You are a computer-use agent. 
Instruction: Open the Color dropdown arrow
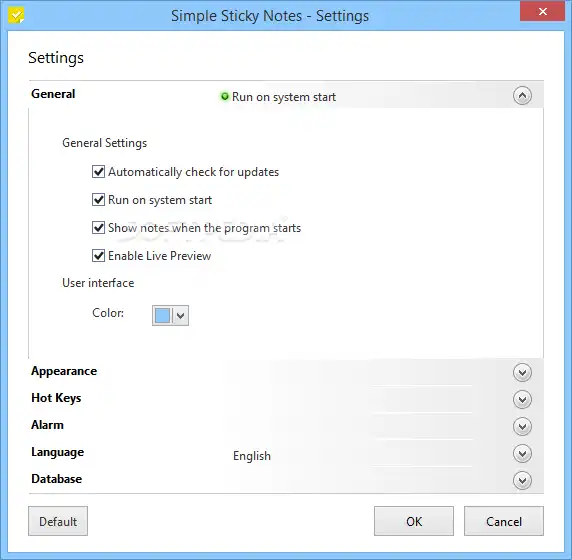tap(181, 316)
